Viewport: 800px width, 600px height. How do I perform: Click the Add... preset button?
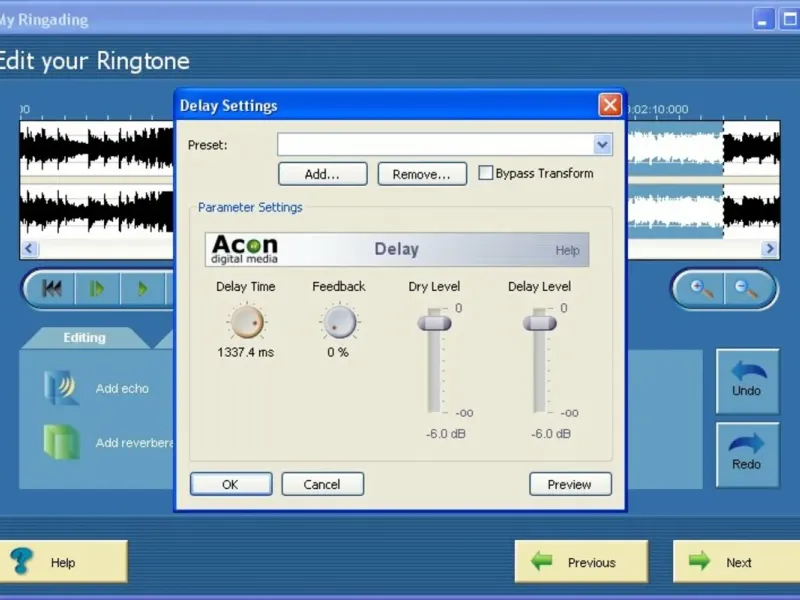[322, 174]
